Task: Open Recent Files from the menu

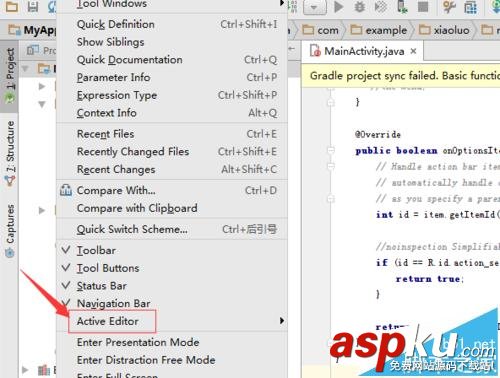Action: (x=172, y=134)
